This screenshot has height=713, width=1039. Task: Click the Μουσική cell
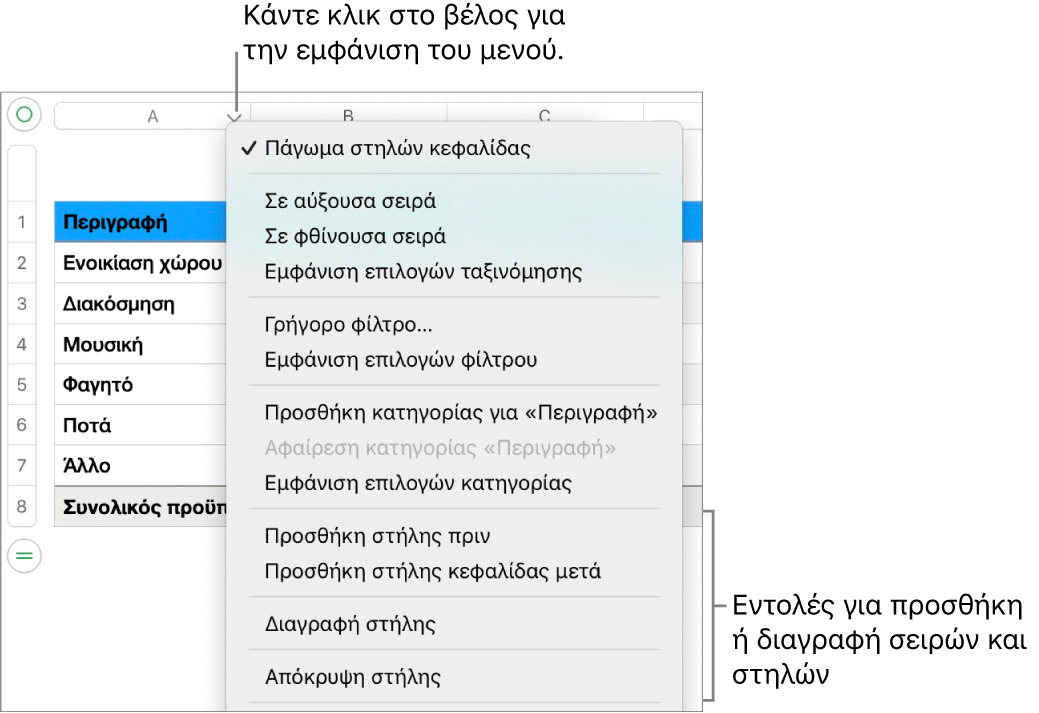tap(140, 345)
